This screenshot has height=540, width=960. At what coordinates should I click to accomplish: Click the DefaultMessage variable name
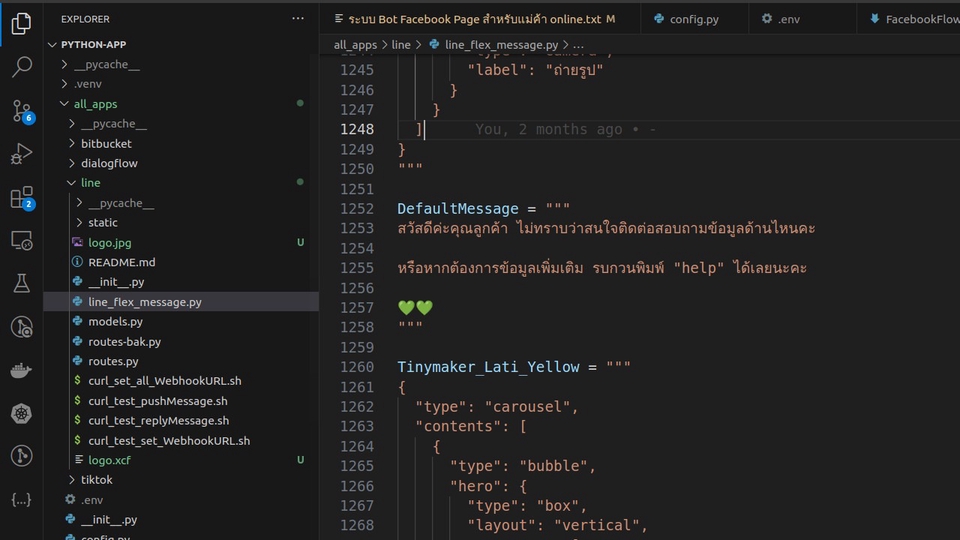(458, 209)
